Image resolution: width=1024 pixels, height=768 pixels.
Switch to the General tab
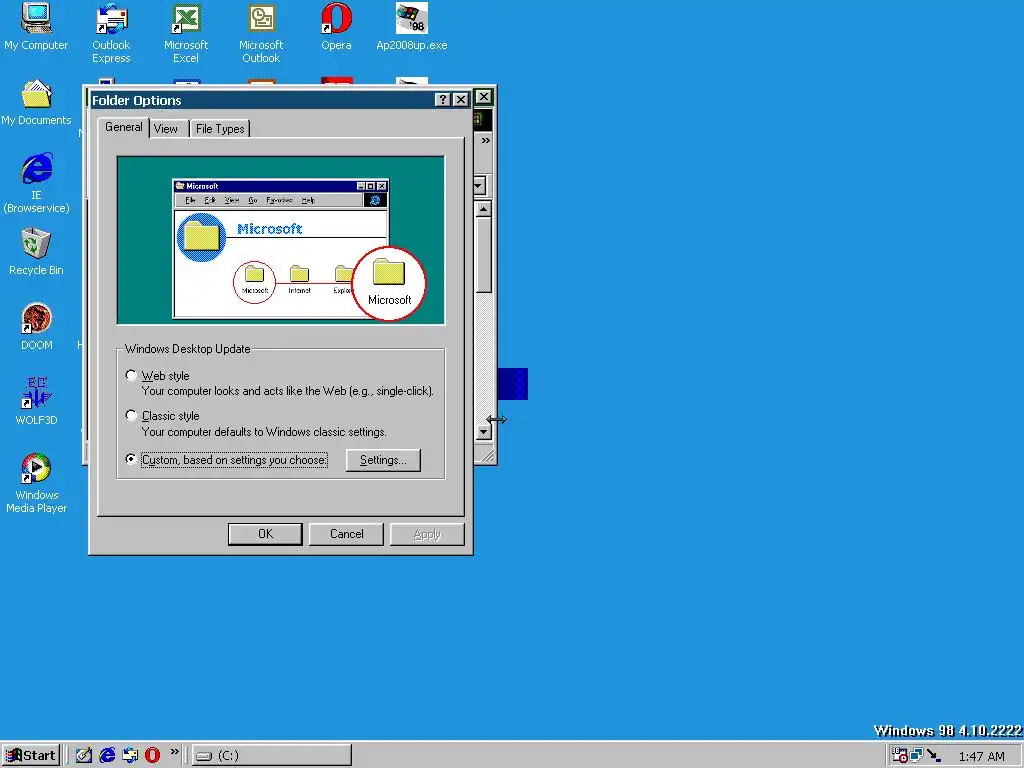click(123, 127)
